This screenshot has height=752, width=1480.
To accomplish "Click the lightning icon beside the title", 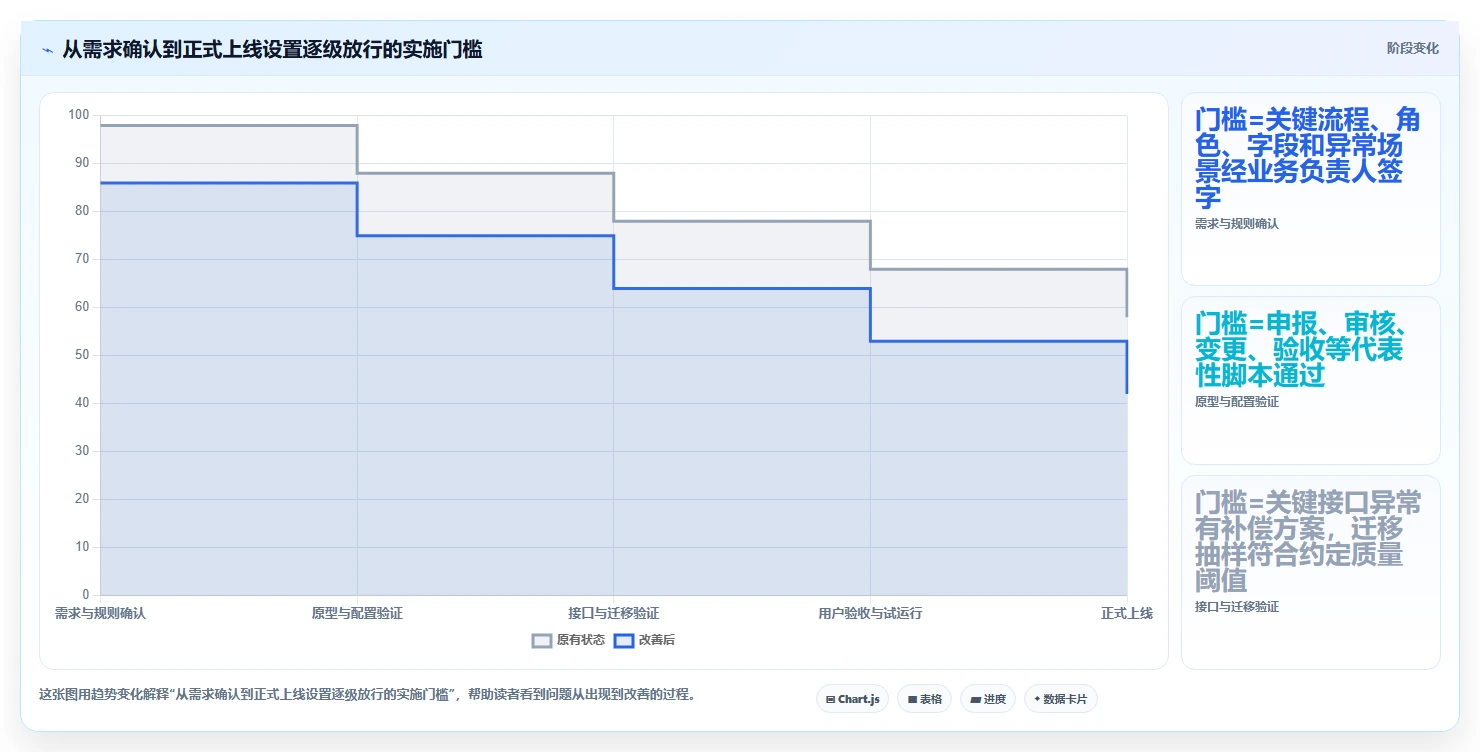I will pyautogui.click(x=48, y=49).
